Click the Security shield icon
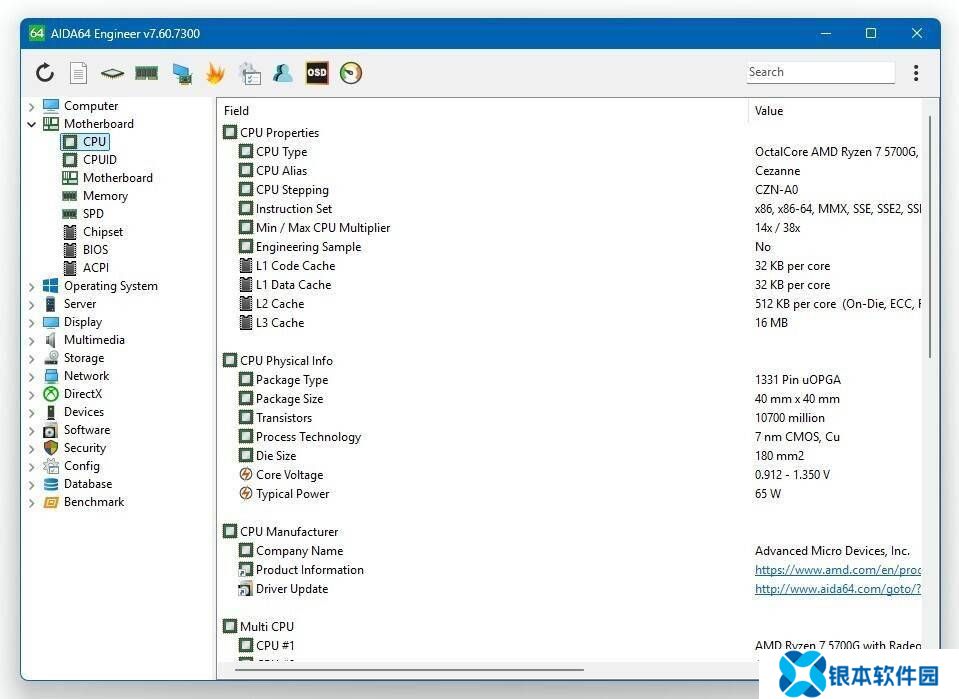 pyautogui.click(x=51, y=448)
